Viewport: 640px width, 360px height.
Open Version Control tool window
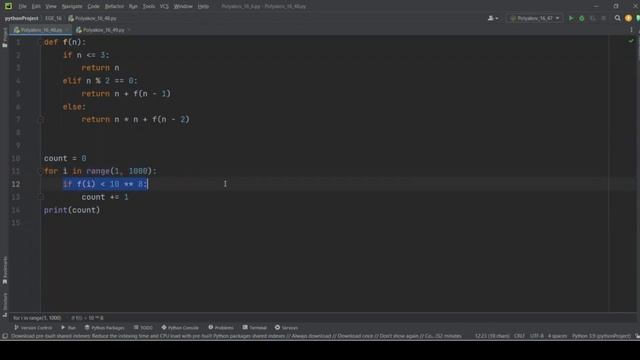point(33,328)
